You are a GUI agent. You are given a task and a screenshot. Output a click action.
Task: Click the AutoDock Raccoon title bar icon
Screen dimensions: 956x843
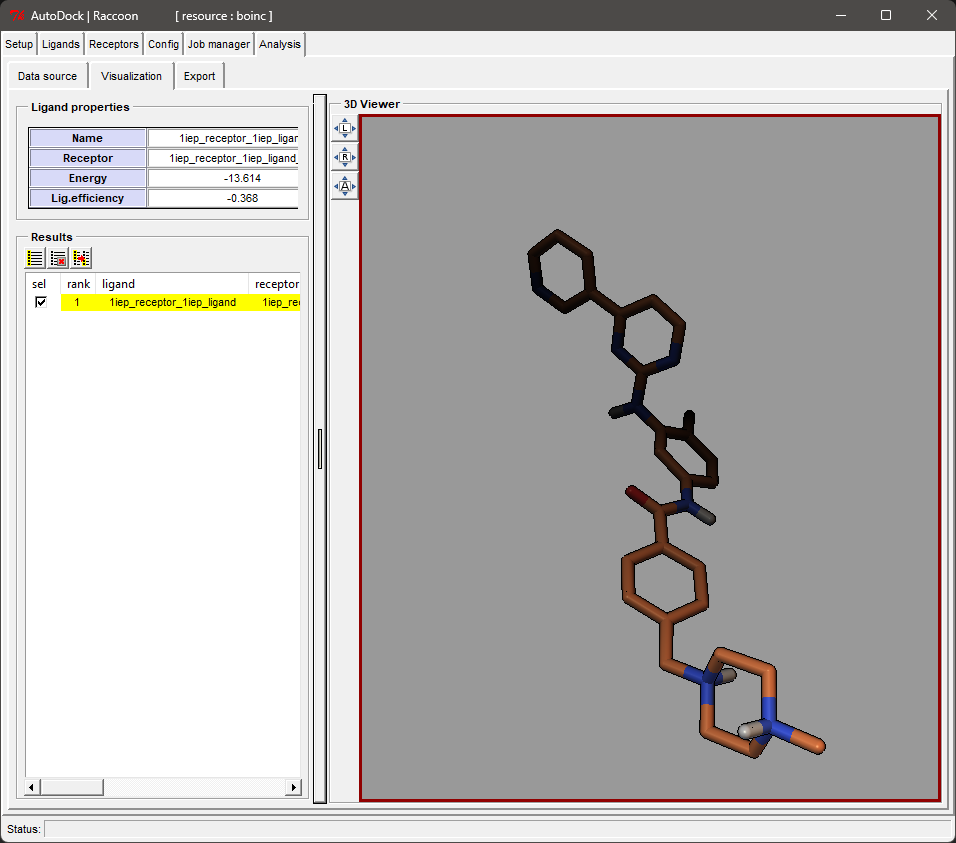16,16
